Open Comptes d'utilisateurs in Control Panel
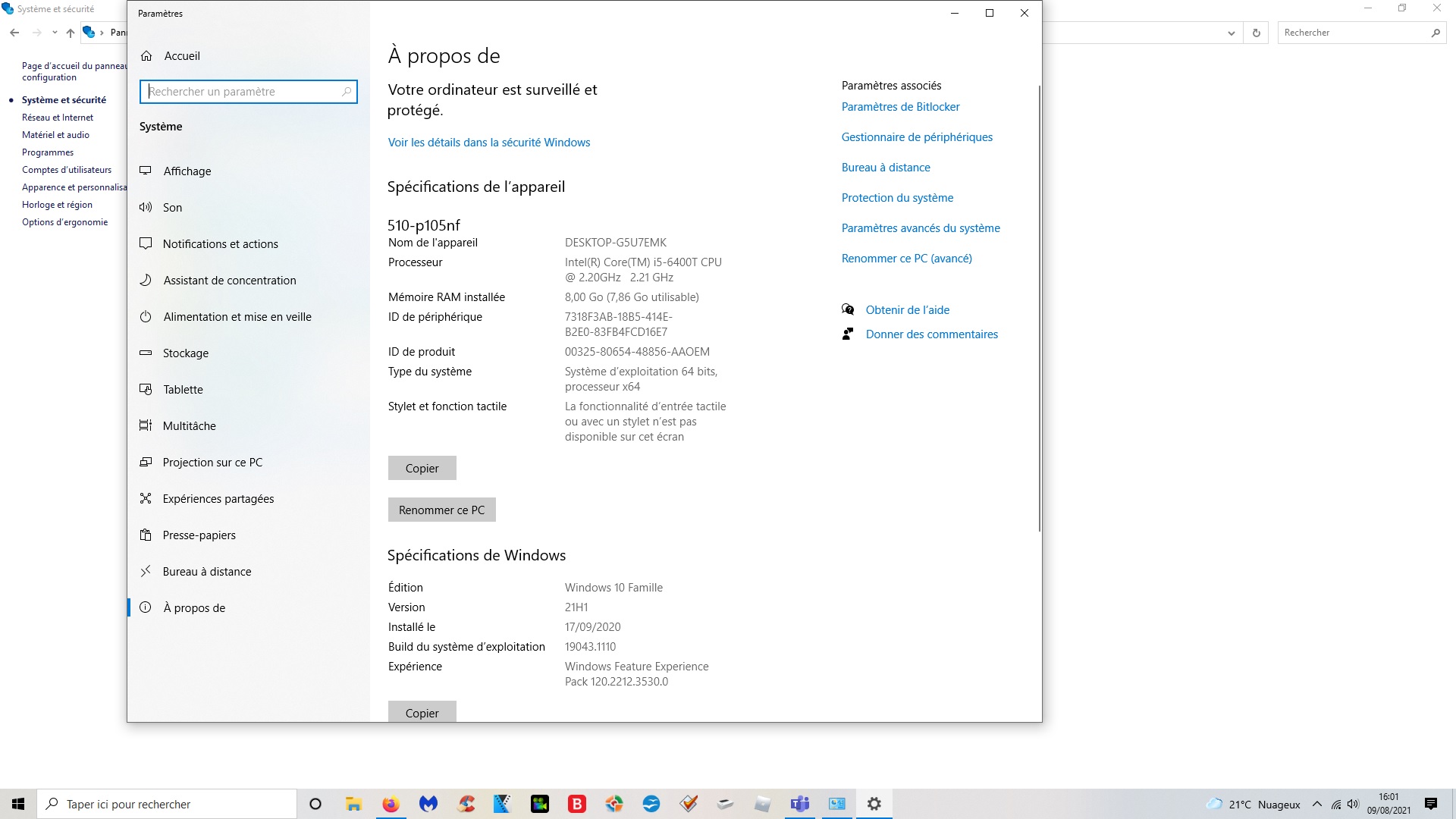Viewport: 1456px width, 819px height. (x=67, y=170)
